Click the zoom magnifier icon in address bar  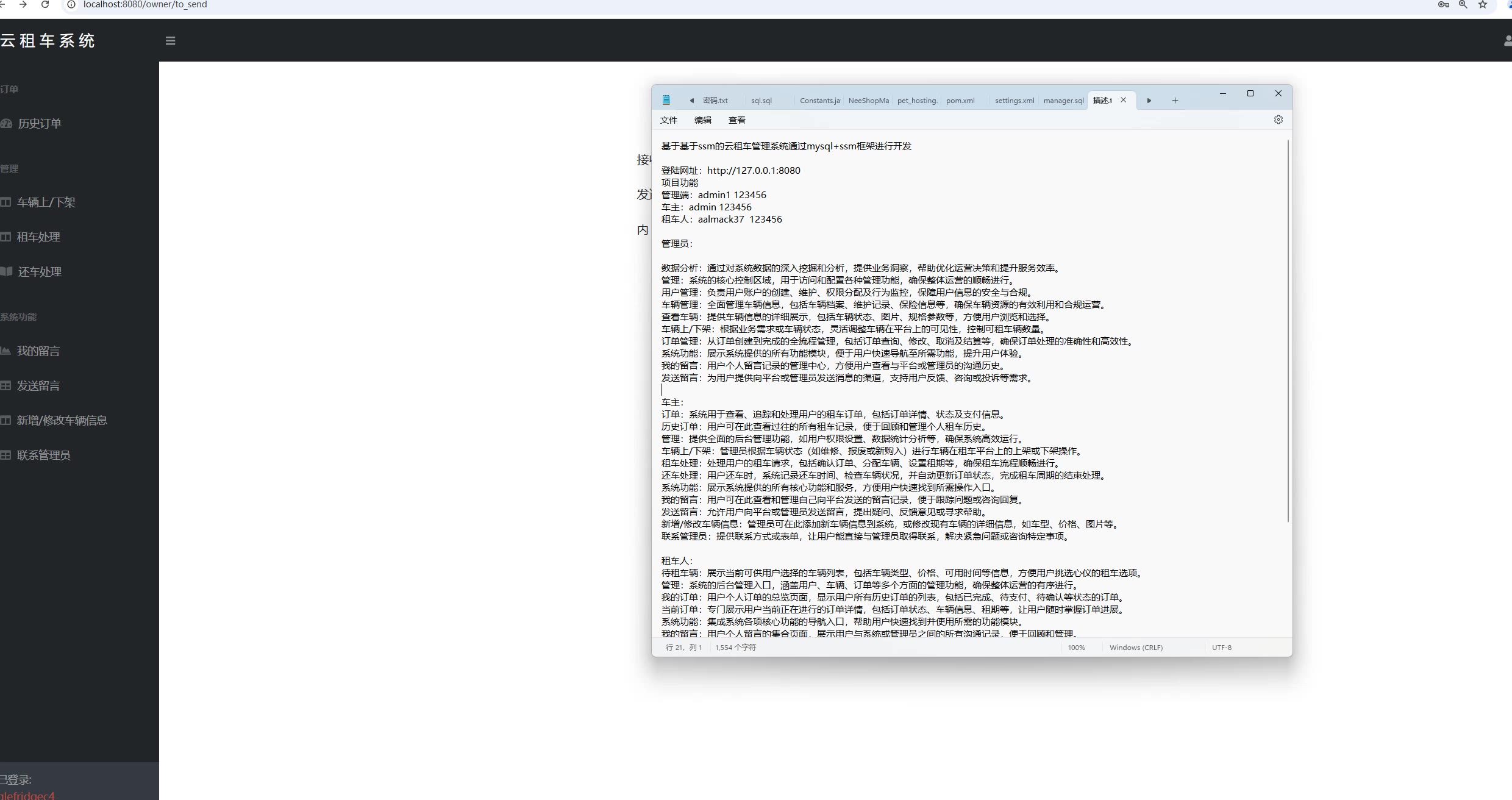[x=1463, y=4]
